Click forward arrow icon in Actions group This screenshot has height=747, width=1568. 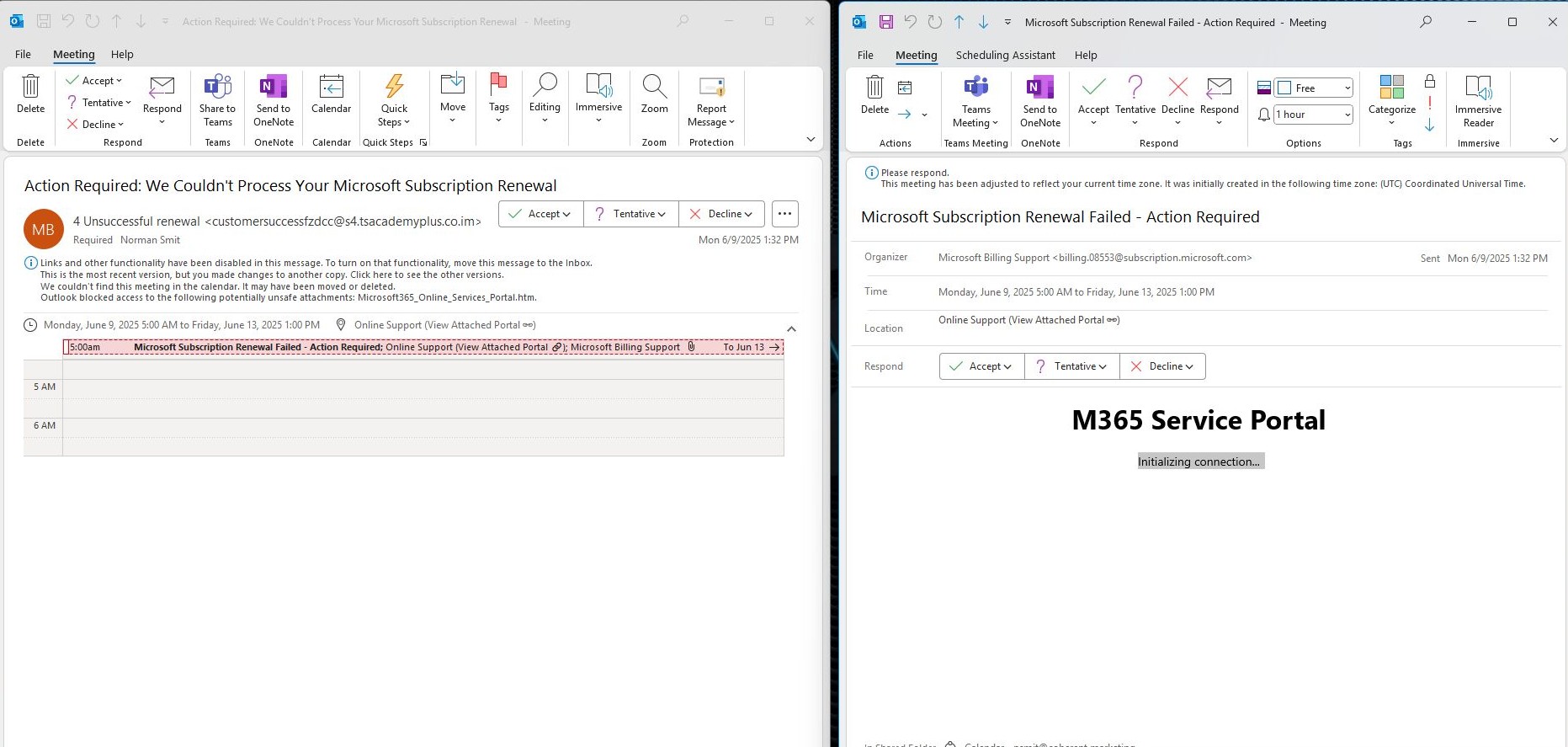click(905, 114)
